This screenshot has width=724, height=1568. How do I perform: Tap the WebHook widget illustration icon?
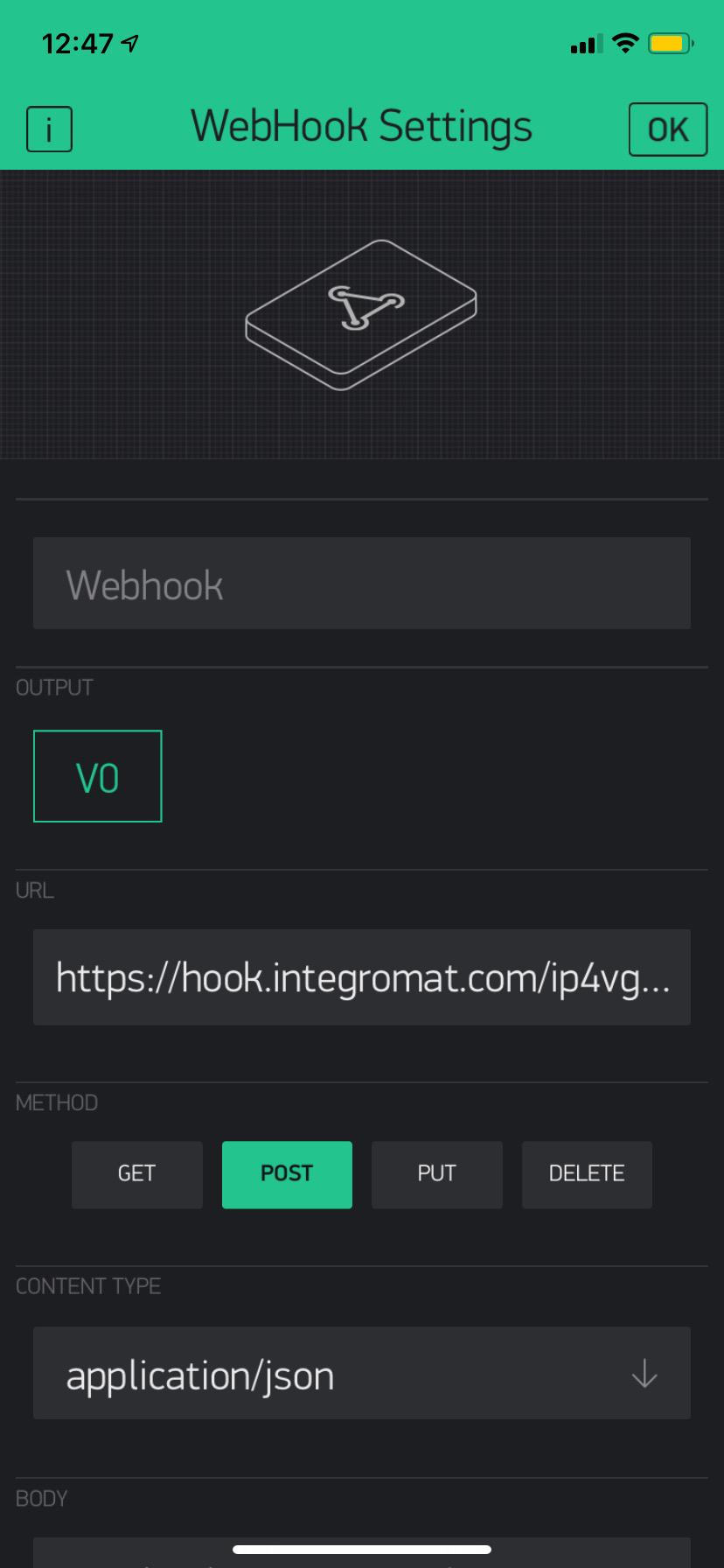point(361,314)
